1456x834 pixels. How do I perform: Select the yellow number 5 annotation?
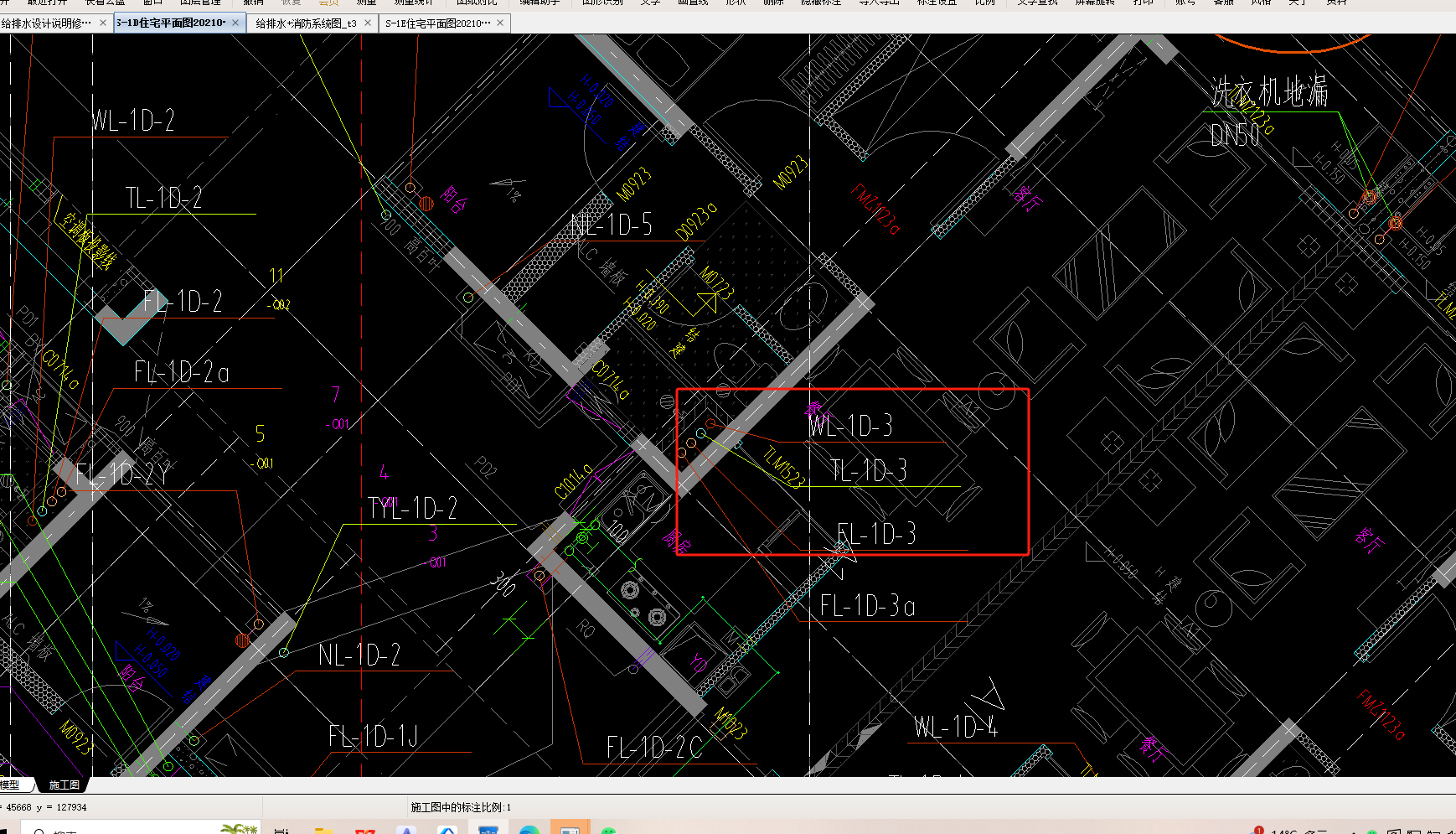coord(261,433)
